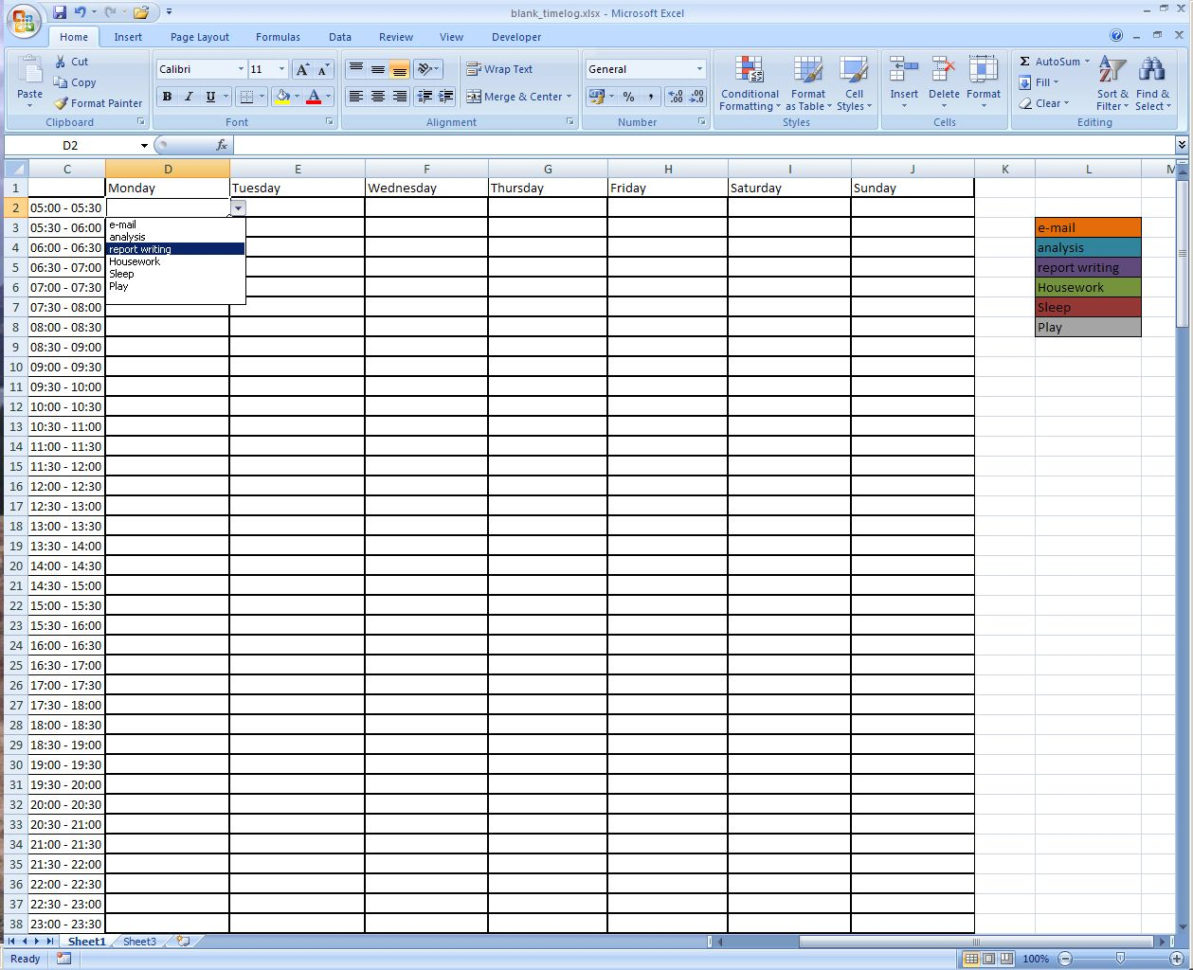Switch to the Formulas ribbon tab
Screen dimensions: 1193x970
[278, 37]
